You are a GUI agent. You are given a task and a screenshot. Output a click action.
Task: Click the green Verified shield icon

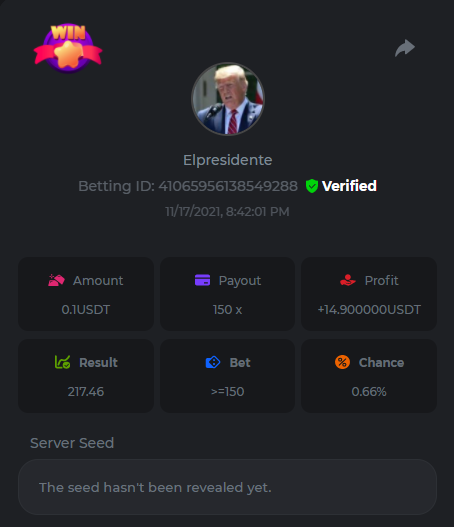pos(312,186)
